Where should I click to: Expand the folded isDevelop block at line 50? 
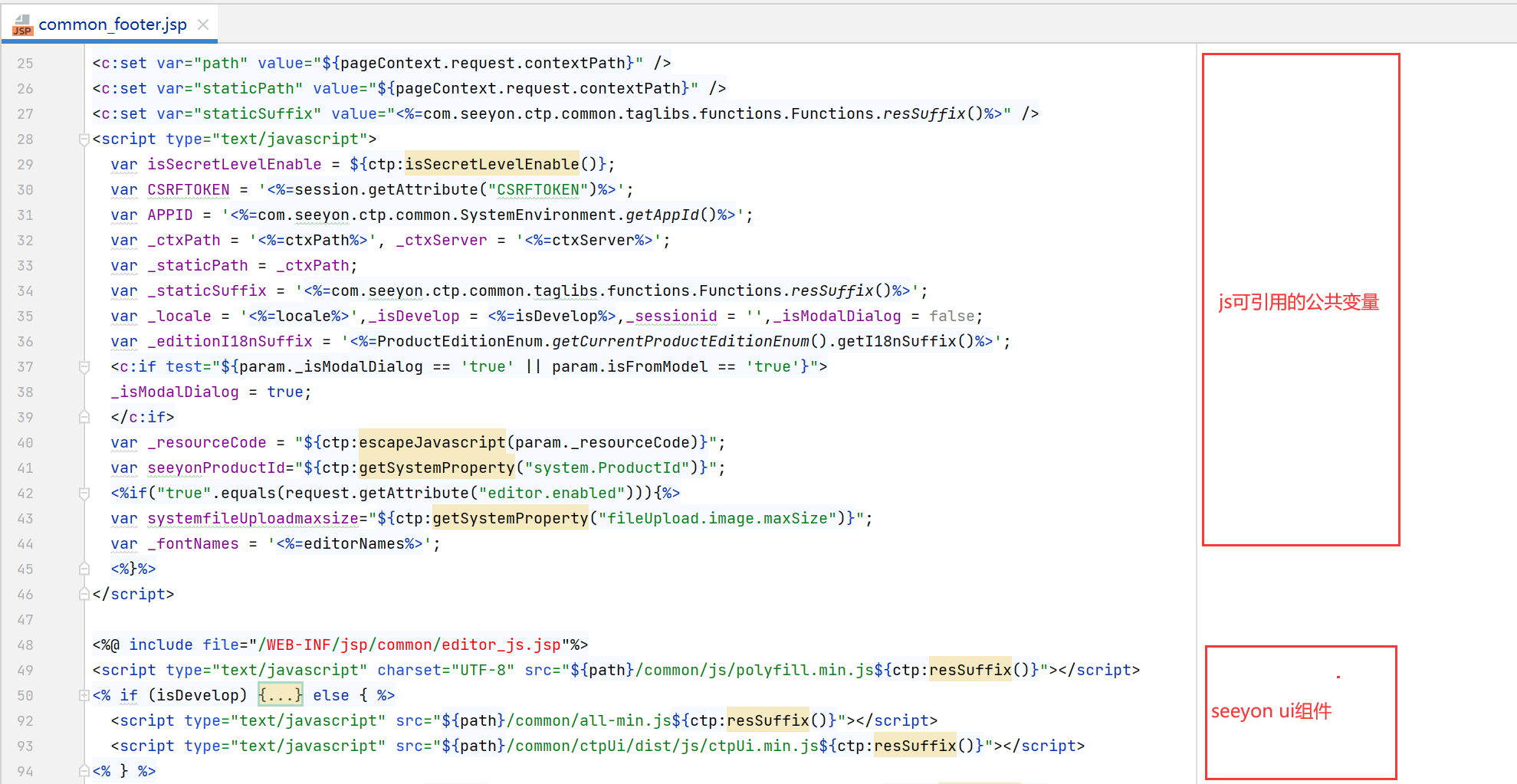point(84,696)
